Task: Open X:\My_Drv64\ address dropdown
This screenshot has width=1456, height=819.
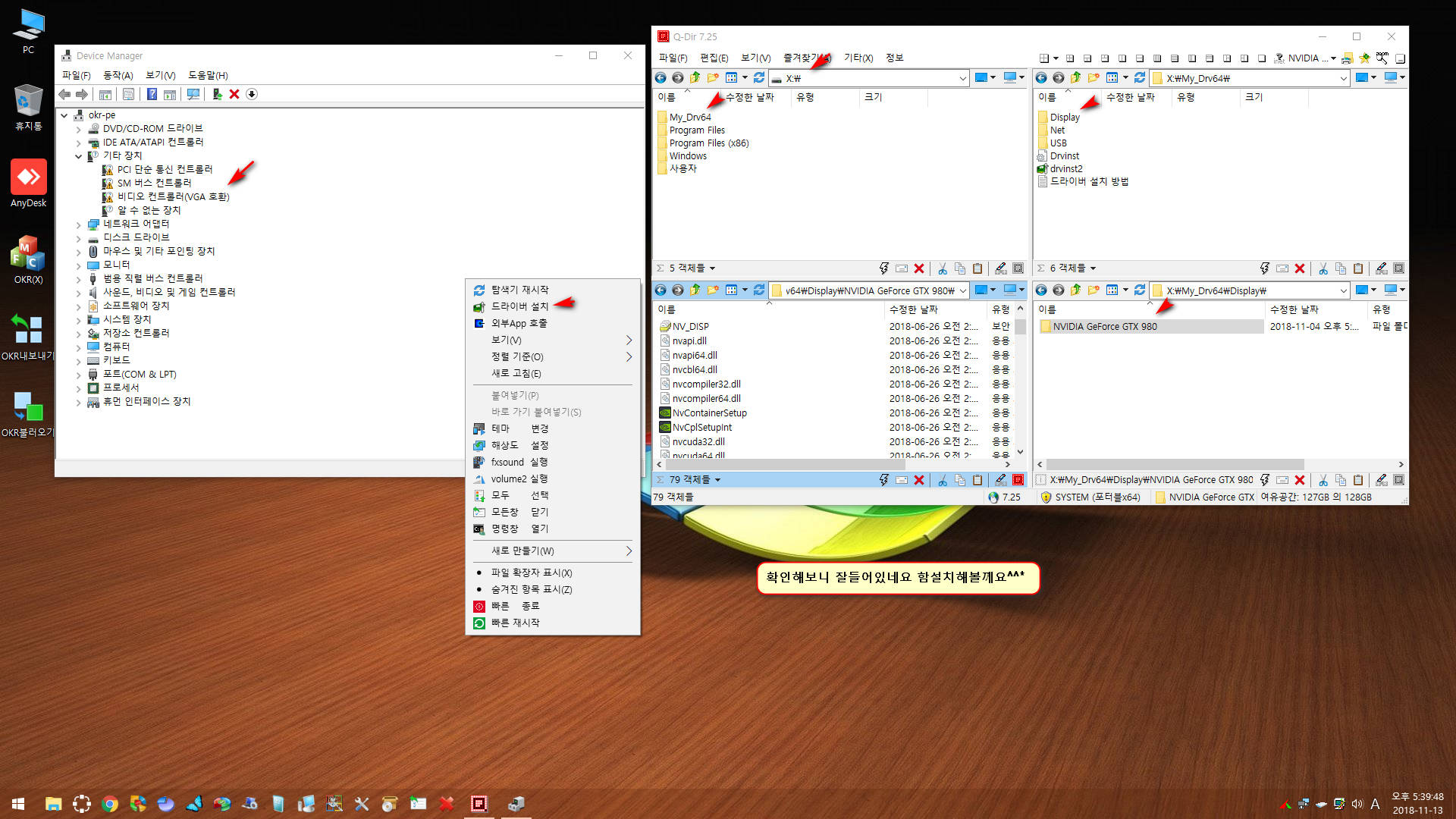Action: click(1343, 78)
